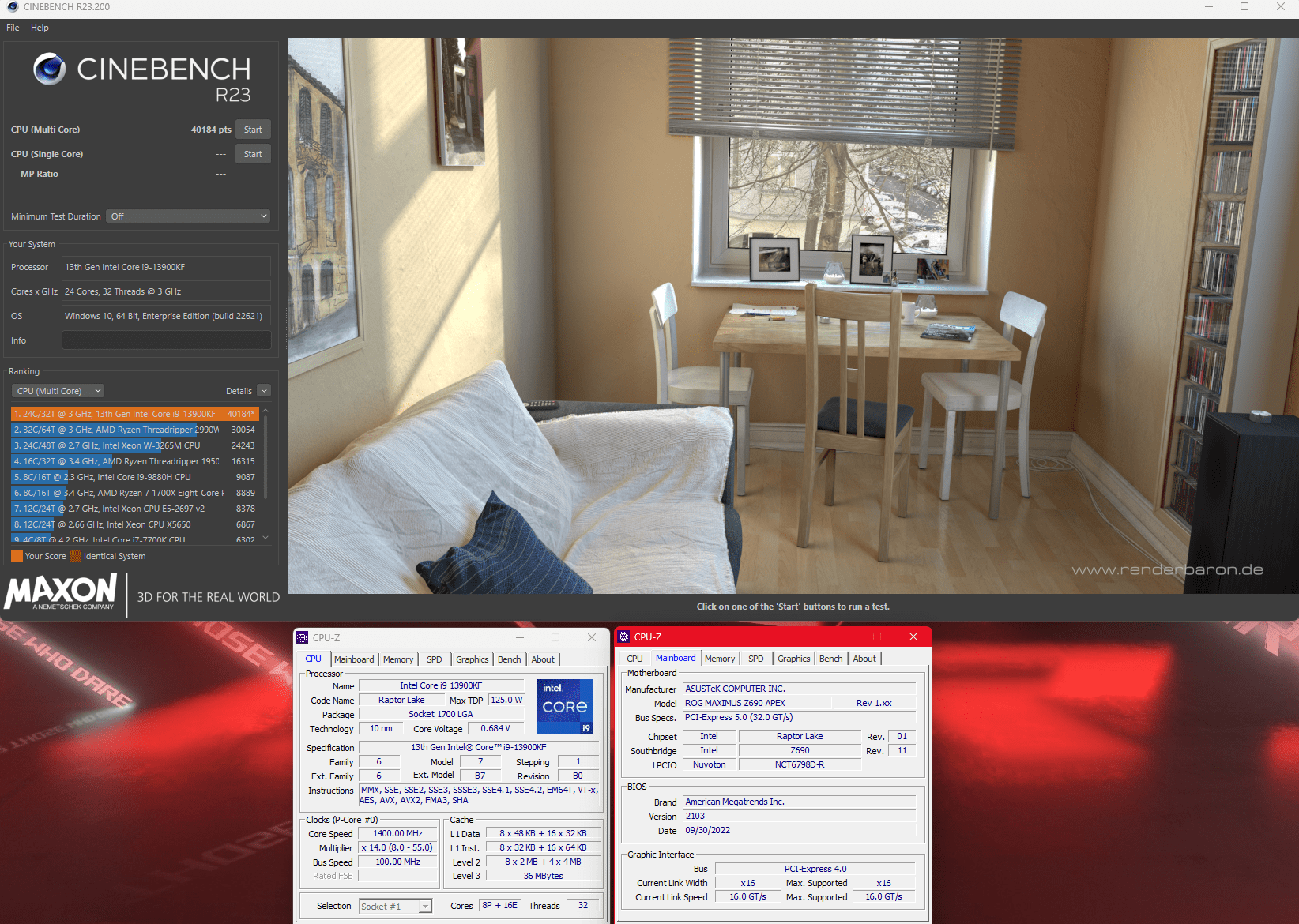Image resolution: width=1299 pixels, height=924 pixels.
Task: Switch to CPU tab in left CPU-Z window
Action: tap(314, 659)
